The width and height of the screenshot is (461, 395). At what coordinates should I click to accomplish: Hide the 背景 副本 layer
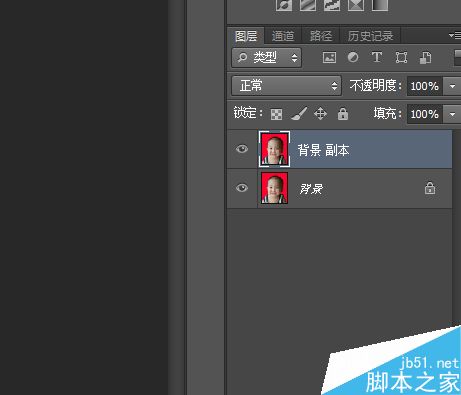242,149
